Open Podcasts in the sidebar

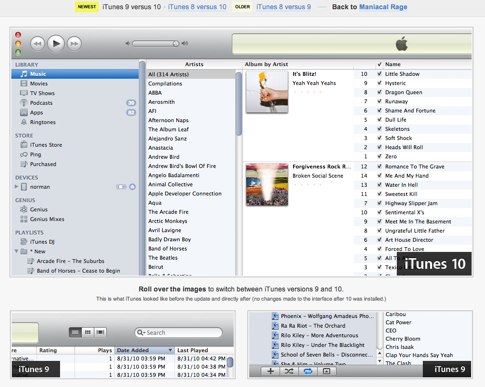click(x=41, y=103)
